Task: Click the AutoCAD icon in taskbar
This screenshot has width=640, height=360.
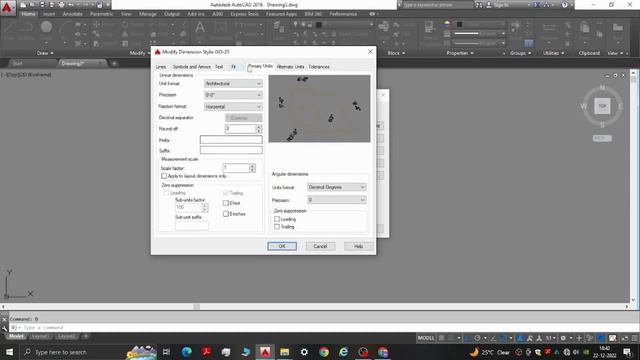Action: [265, 352]
